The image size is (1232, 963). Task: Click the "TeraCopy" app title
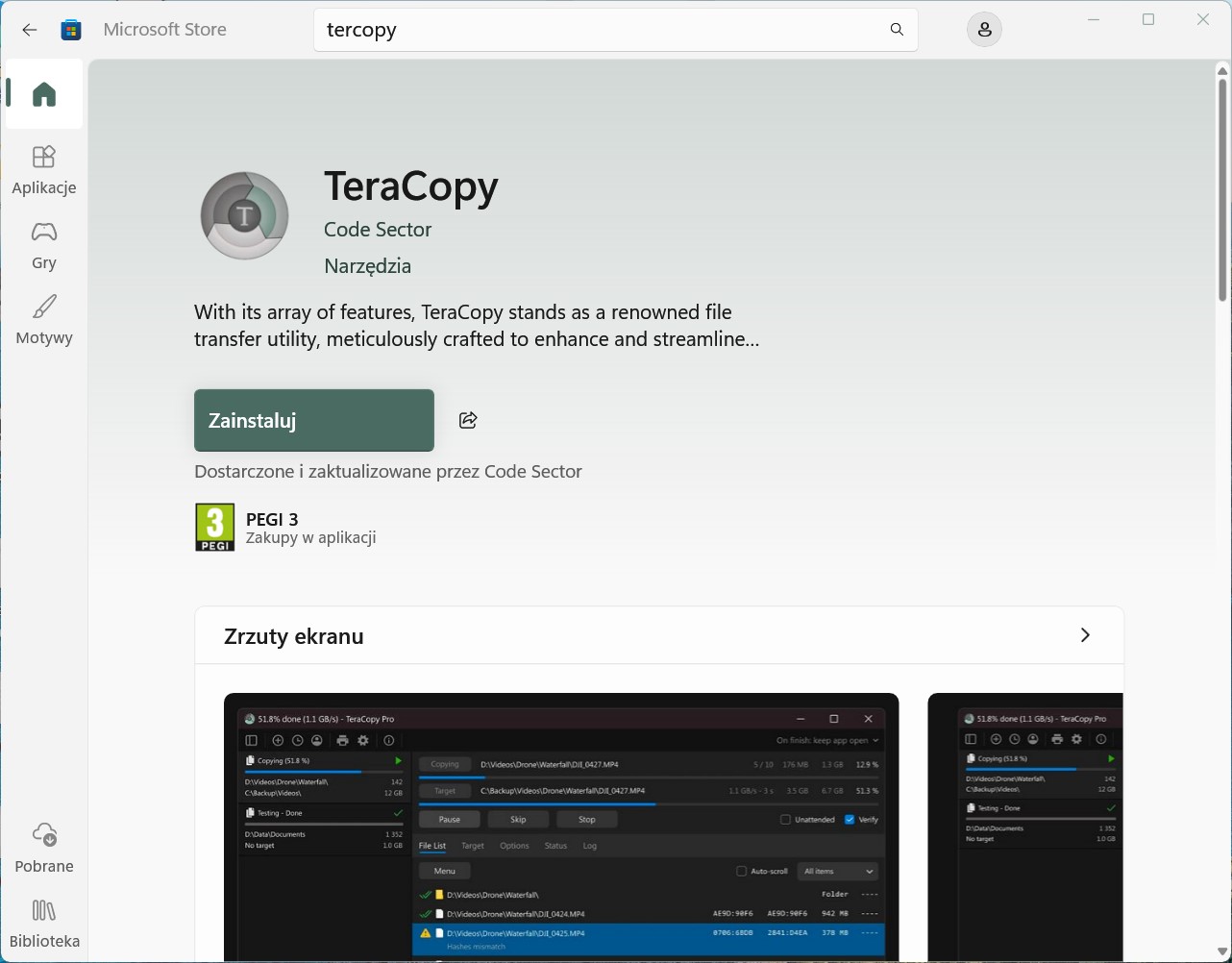[411, 186]
